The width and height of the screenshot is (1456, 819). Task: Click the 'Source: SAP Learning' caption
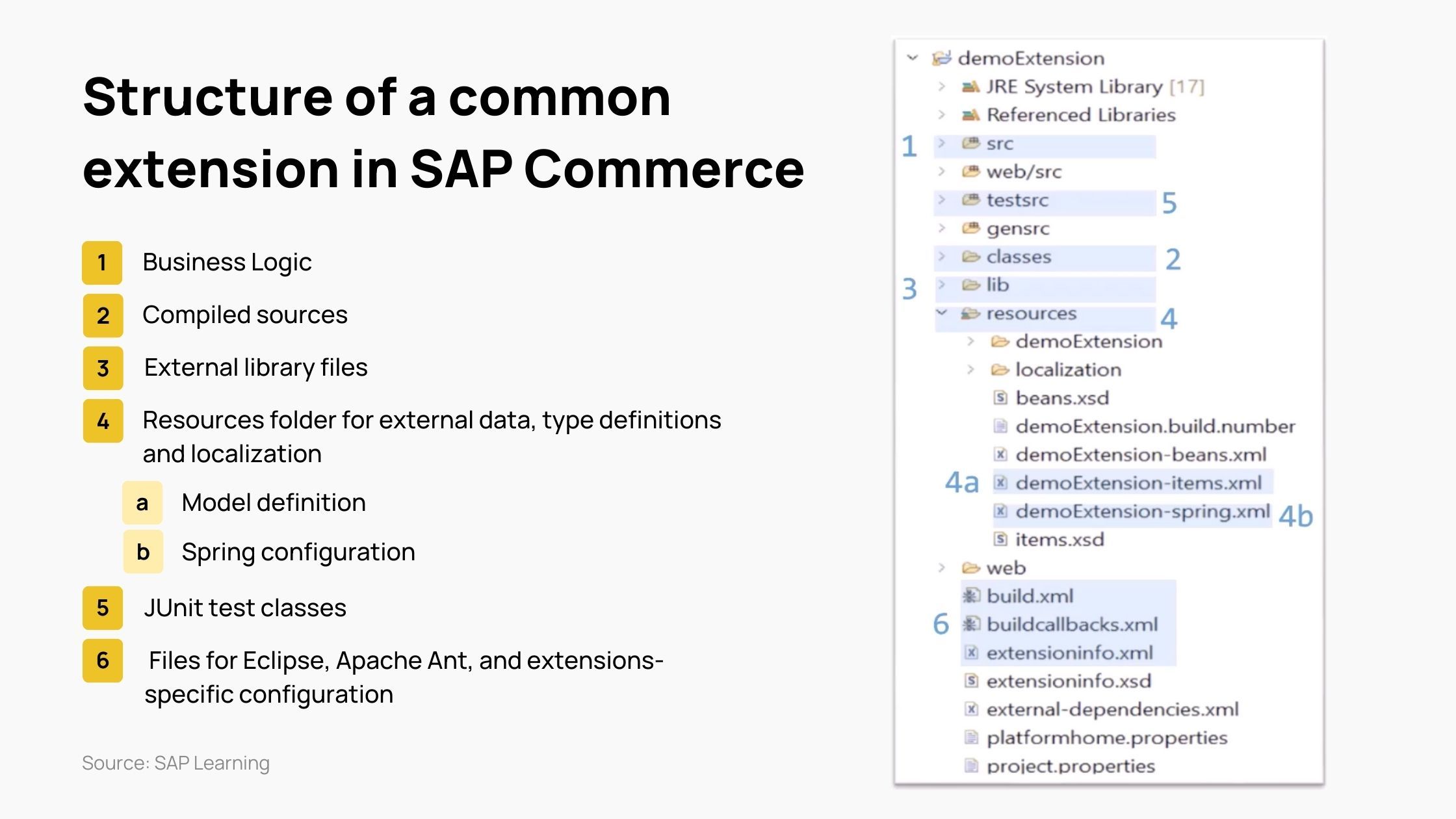tap(175, 763)
